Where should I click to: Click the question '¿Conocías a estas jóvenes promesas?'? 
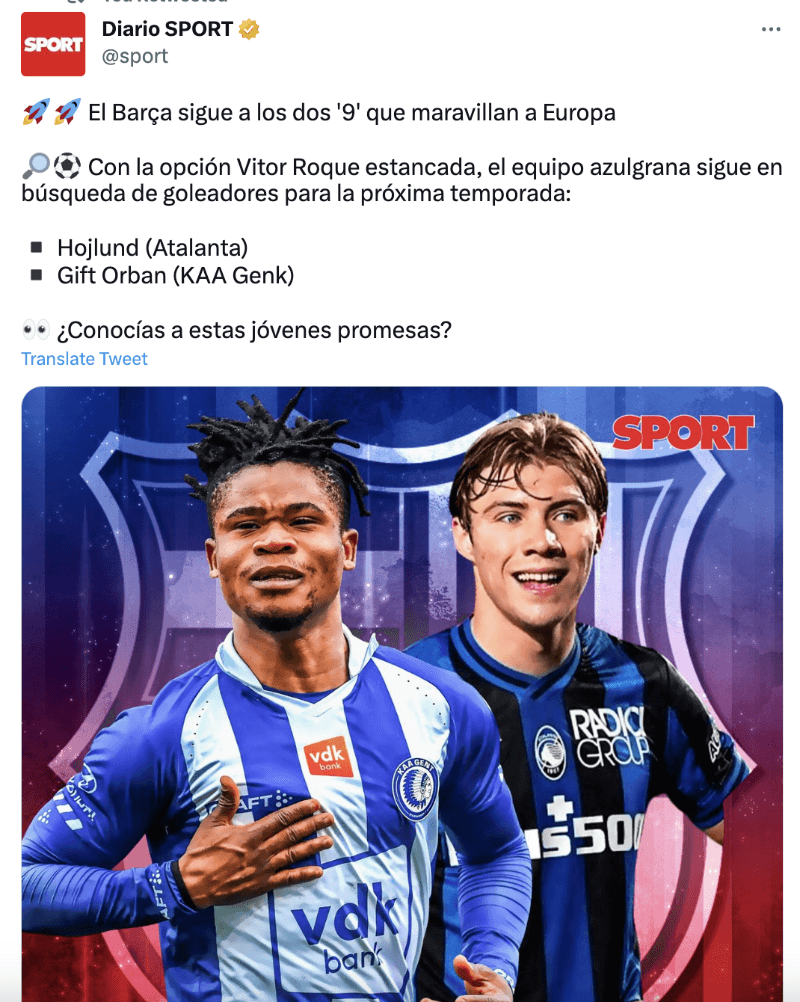254,330
